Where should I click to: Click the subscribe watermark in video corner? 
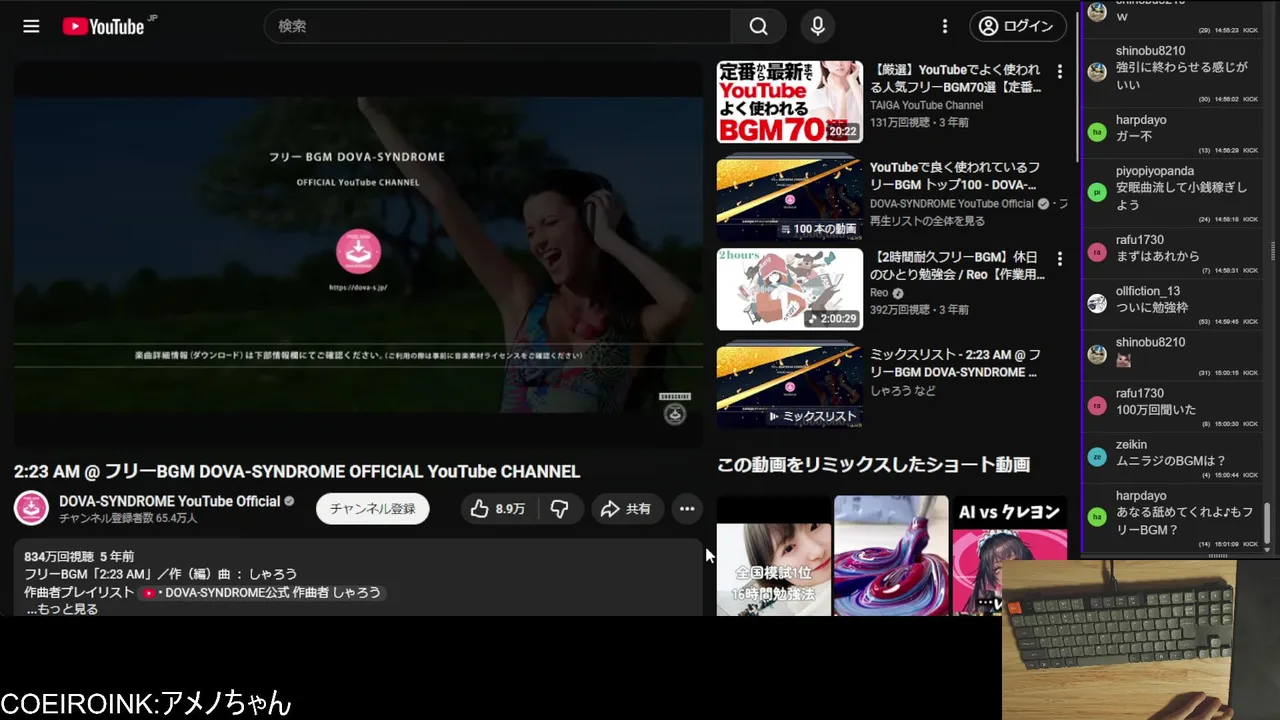click(675, 410)
